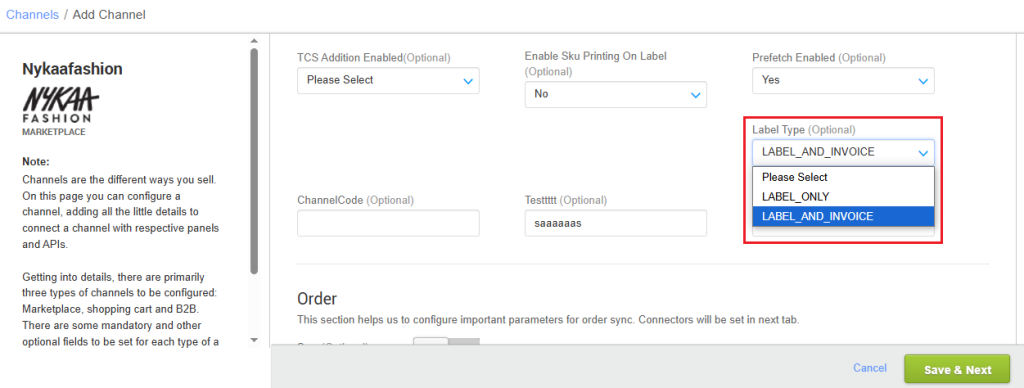
Task: Click the Testtttt field containing saaaaaas
Action: pyautogui.click(x=616, y=223)
